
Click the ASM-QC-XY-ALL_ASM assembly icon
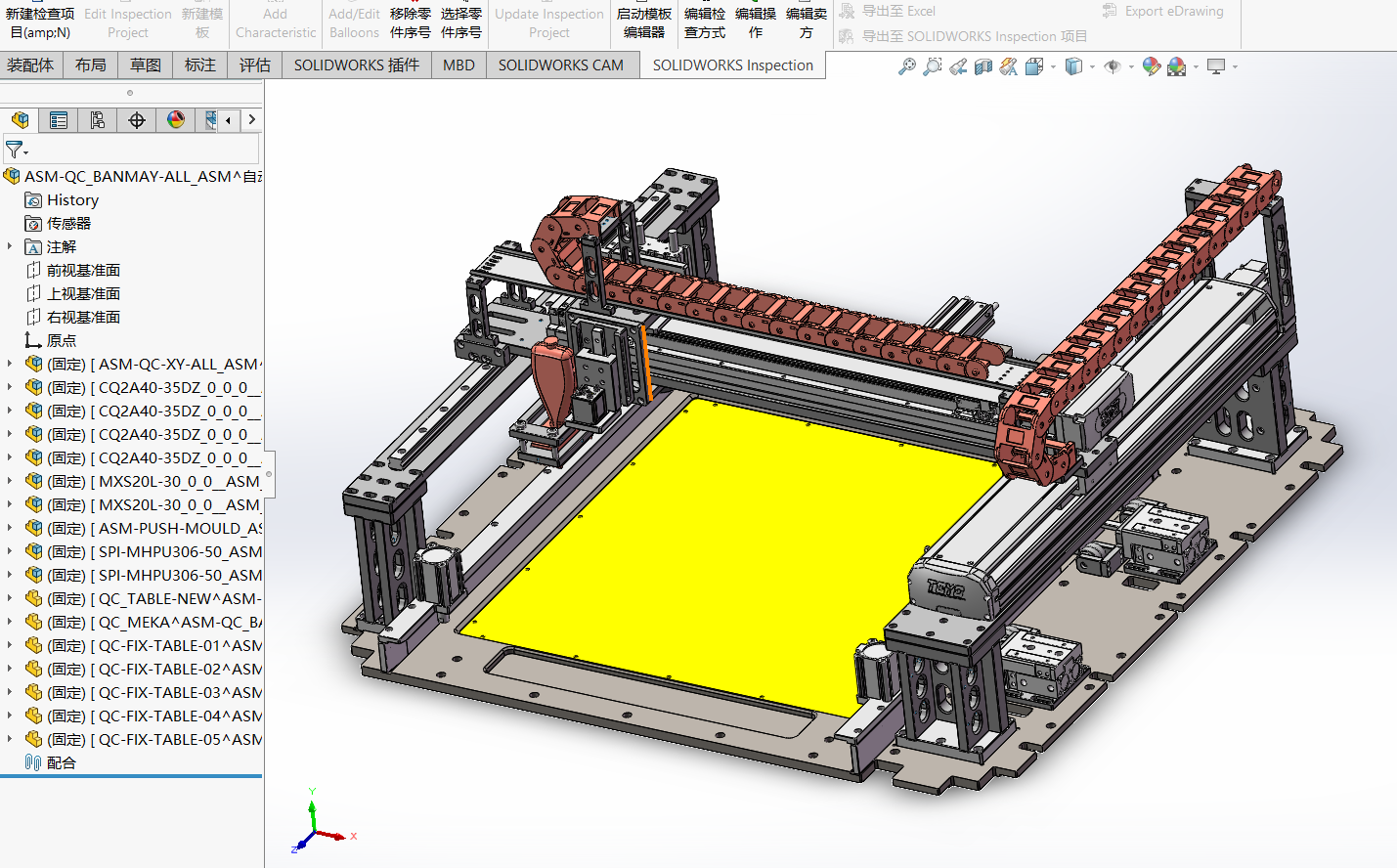tap(33, 365)
